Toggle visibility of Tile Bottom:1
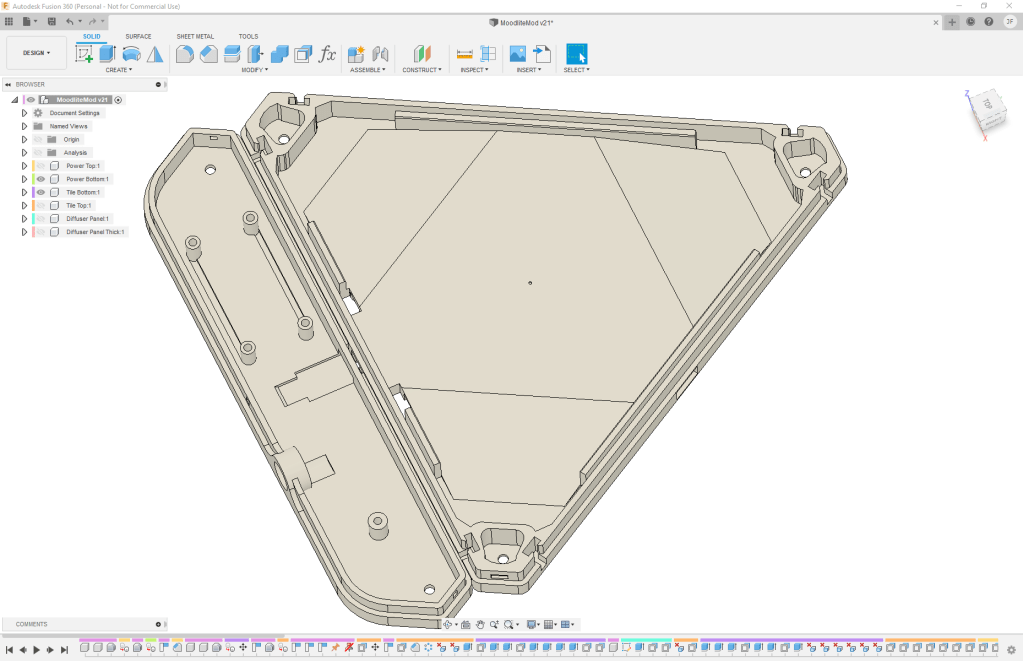This screenshot has width=1023, height=661. (x=41, y=192)
